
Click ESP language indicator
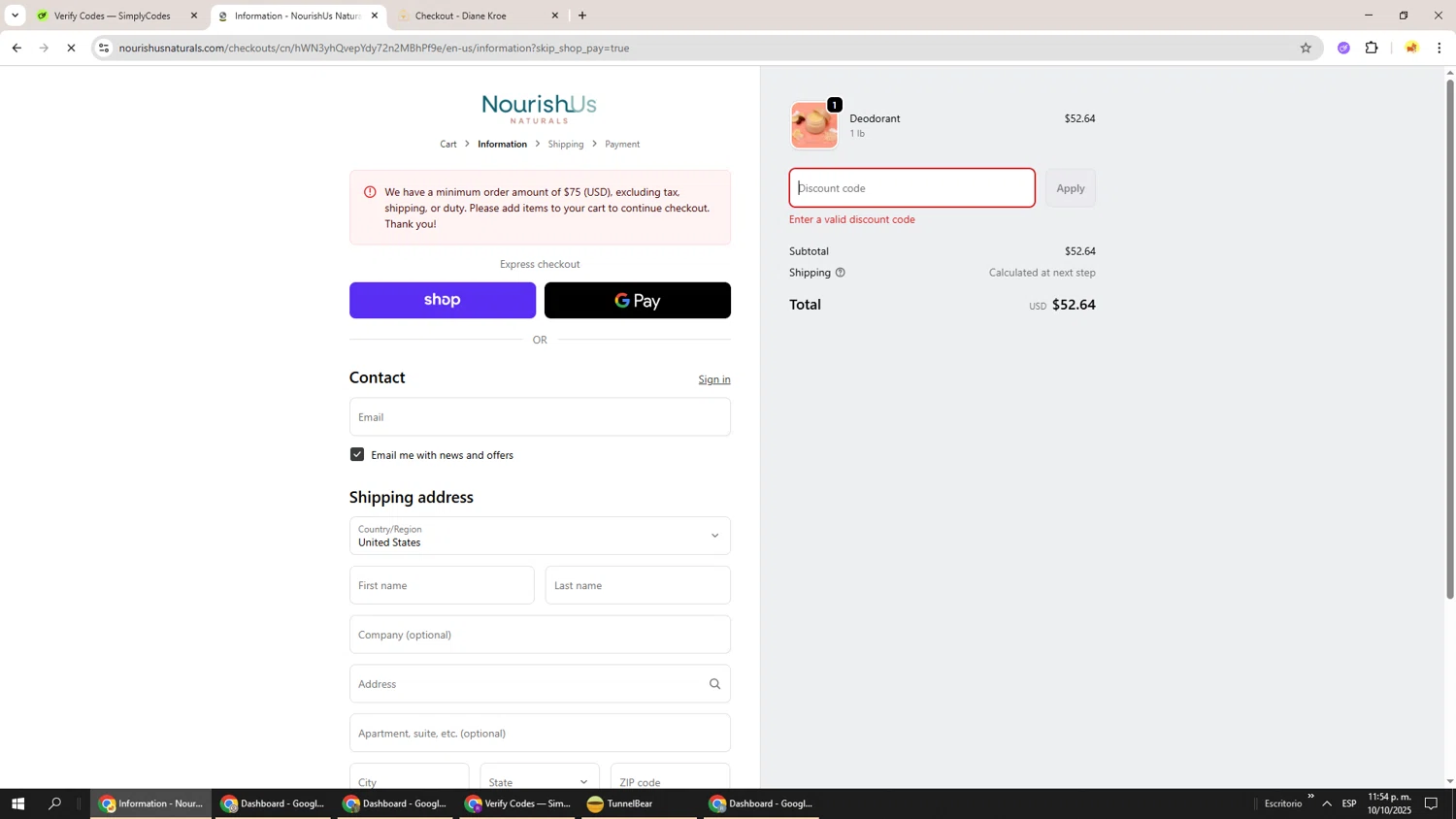tap(1349, 803)
